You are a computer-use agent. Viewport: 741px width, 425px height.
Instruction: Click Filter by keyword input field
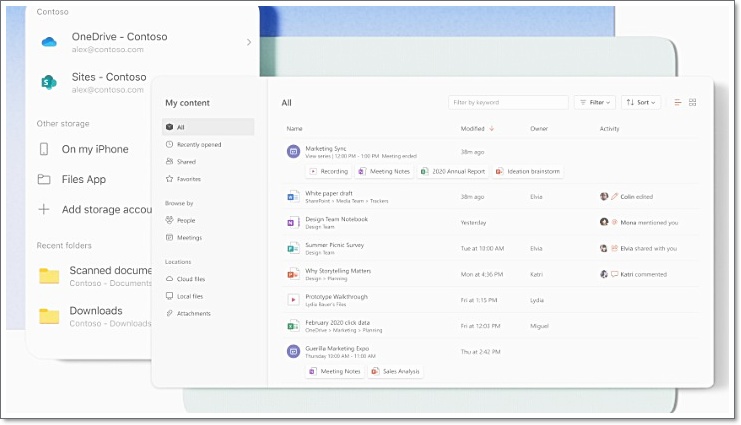(508, 103)
